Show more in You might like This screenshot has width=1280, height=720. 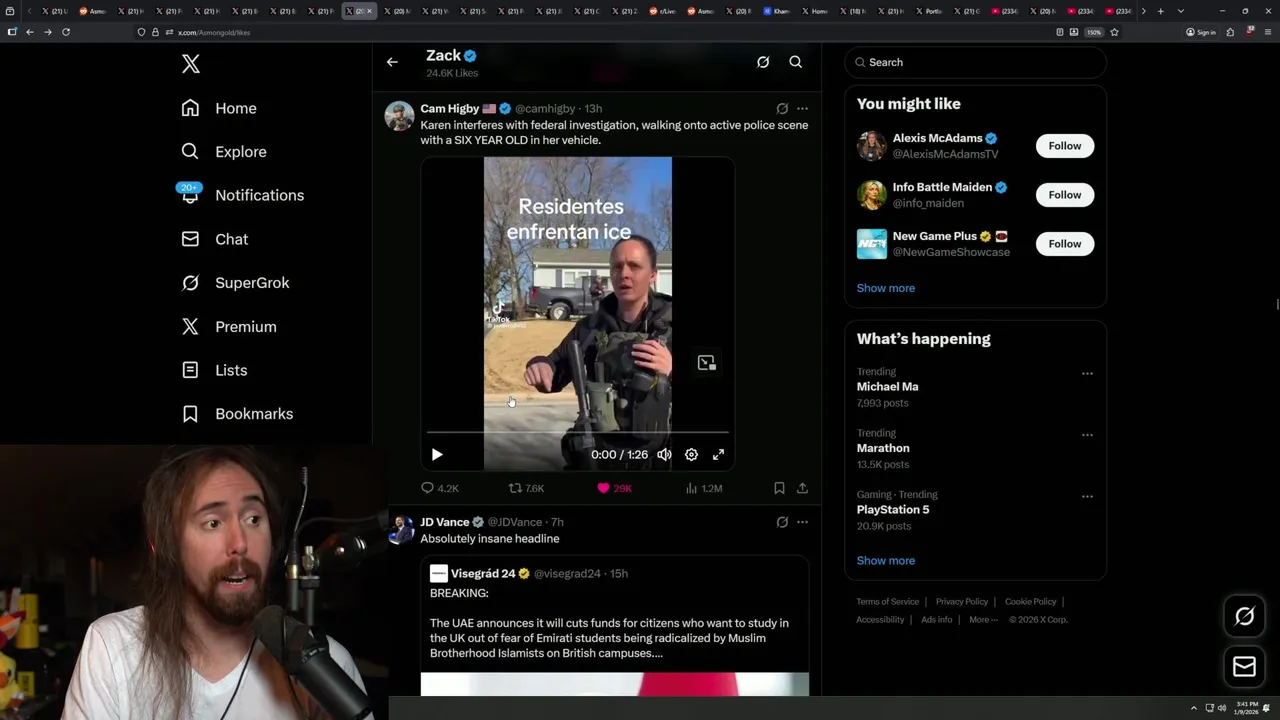click(x=886, y=288)
